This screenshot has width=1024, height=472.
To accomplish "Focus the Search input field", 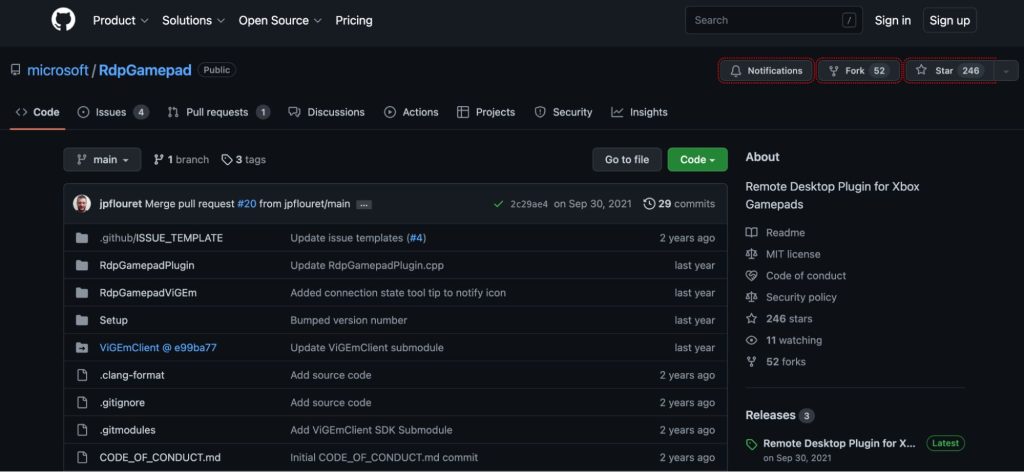I will (x=765, y=20).
